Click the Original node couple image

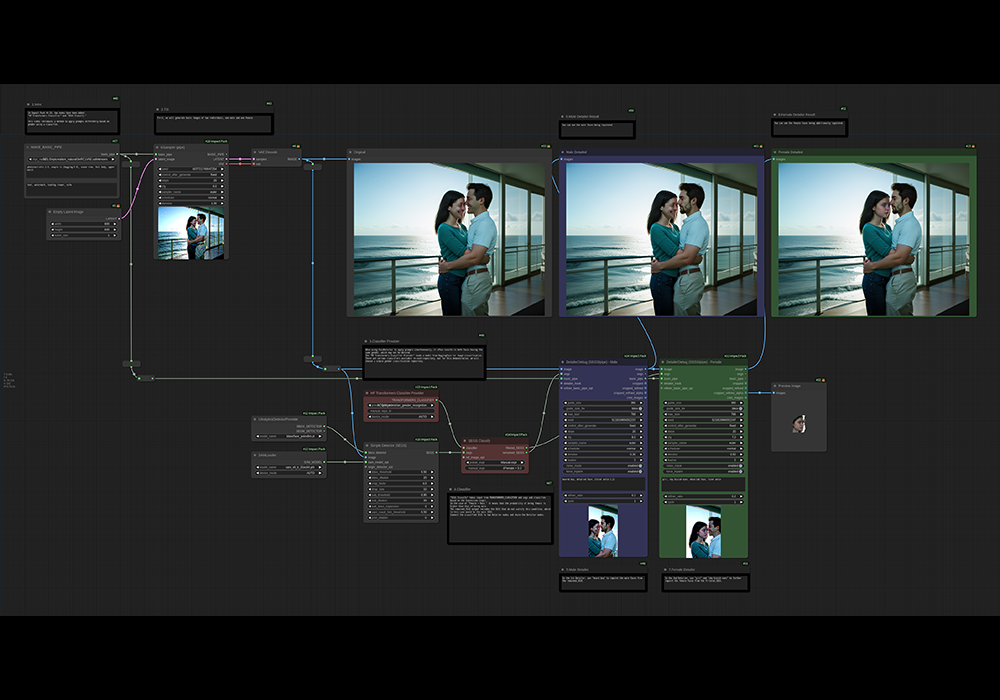(449, 239)
